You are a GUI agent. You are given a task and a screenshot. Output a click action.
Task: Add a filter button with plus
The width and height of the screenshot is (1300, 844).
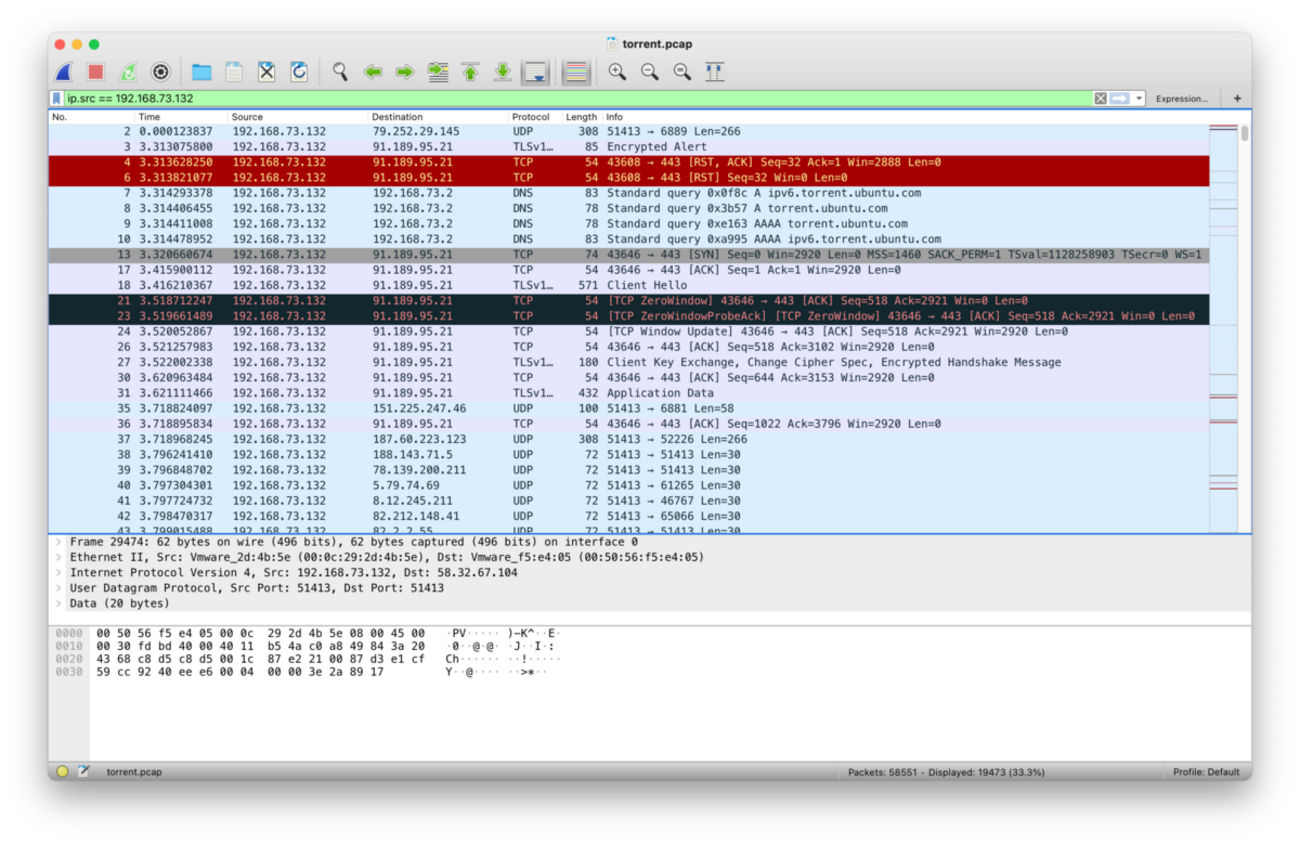coord(1237,99)
